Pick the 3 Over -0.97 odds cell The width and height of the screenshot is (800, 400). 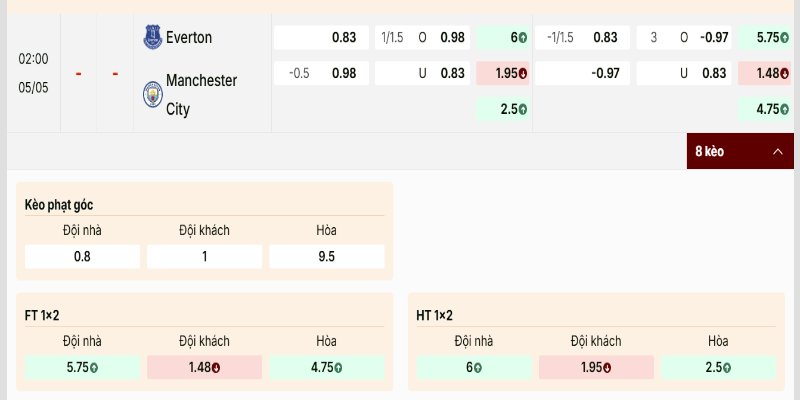[684, 37]
